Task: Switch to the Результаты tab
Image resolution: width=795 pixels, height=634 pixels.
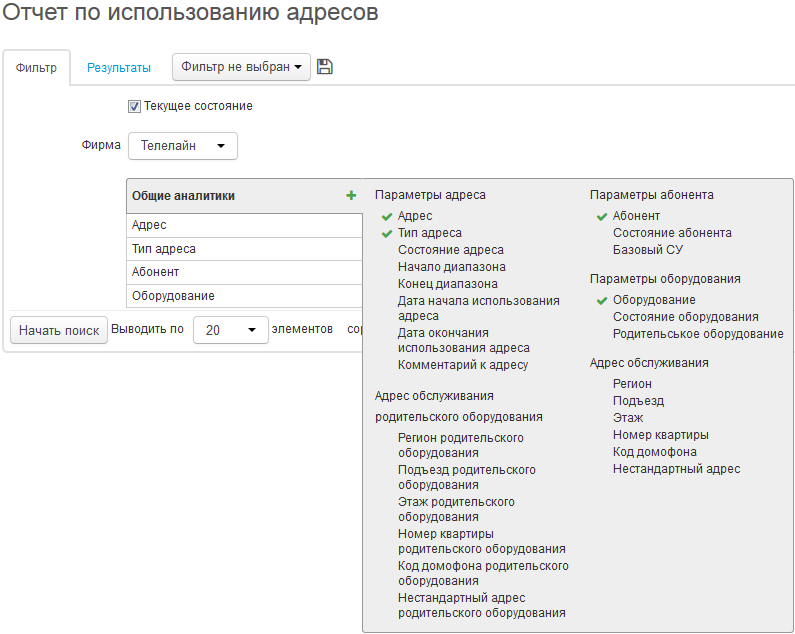Action: (119, 68)
